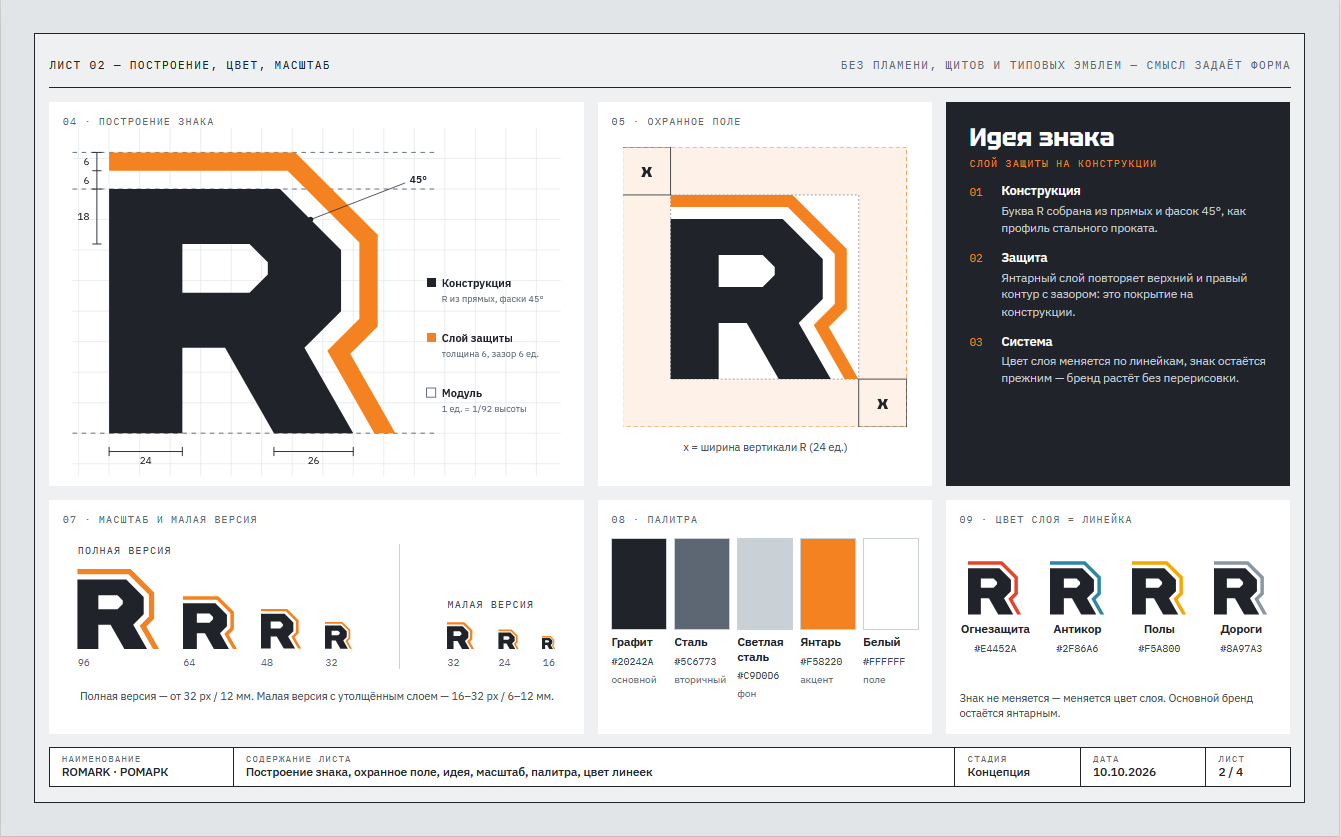Pick the Полы yellow-layer R logo

tap(1158, 588)
